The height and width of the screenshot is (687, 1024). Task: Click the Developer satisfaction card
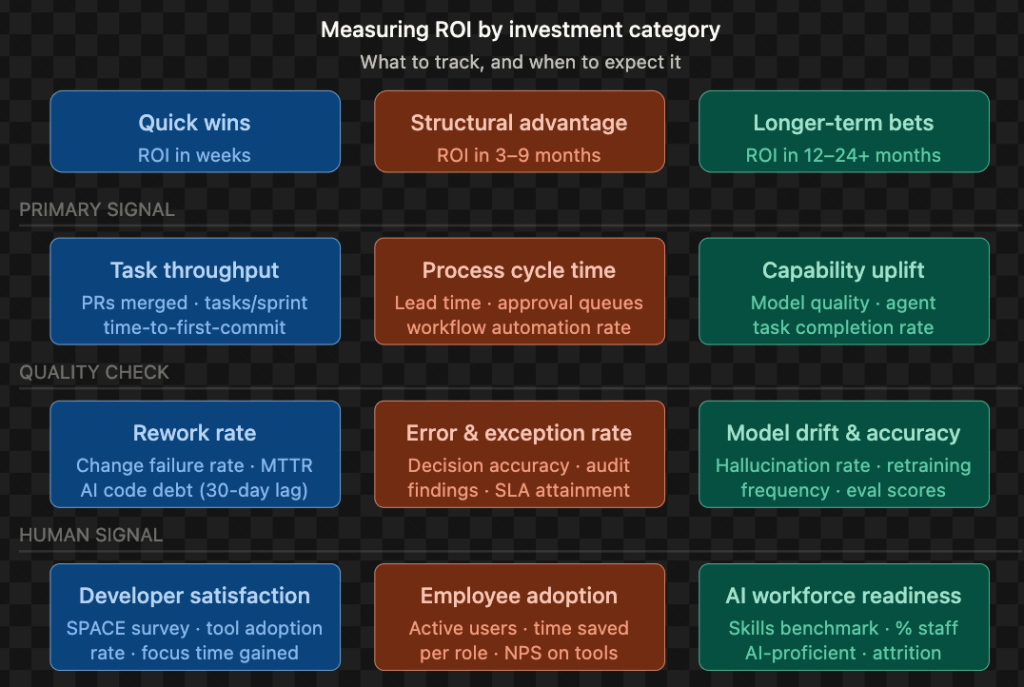tap(195, 617)
